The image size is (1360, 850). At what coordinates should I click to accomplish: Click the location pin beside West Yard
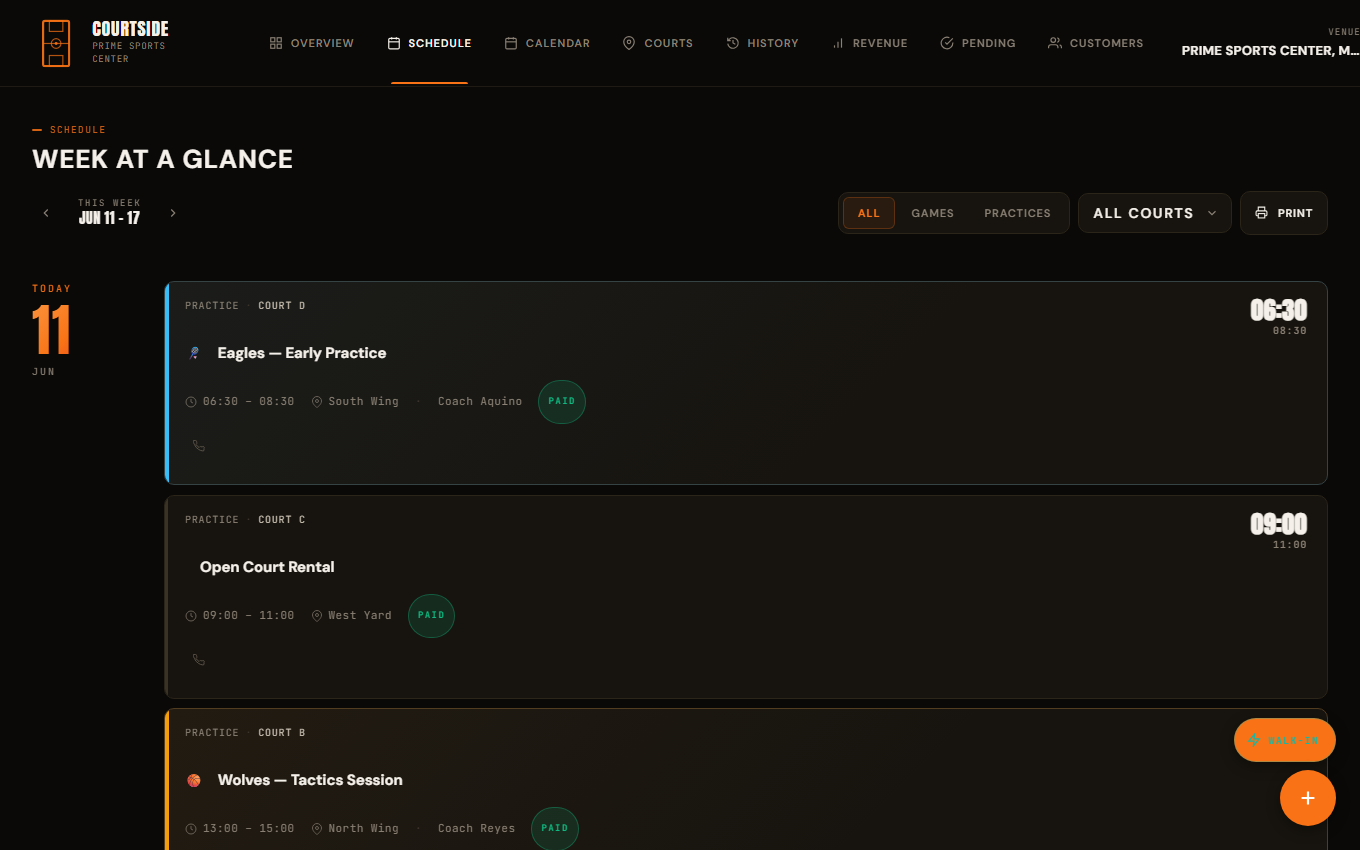317,616
